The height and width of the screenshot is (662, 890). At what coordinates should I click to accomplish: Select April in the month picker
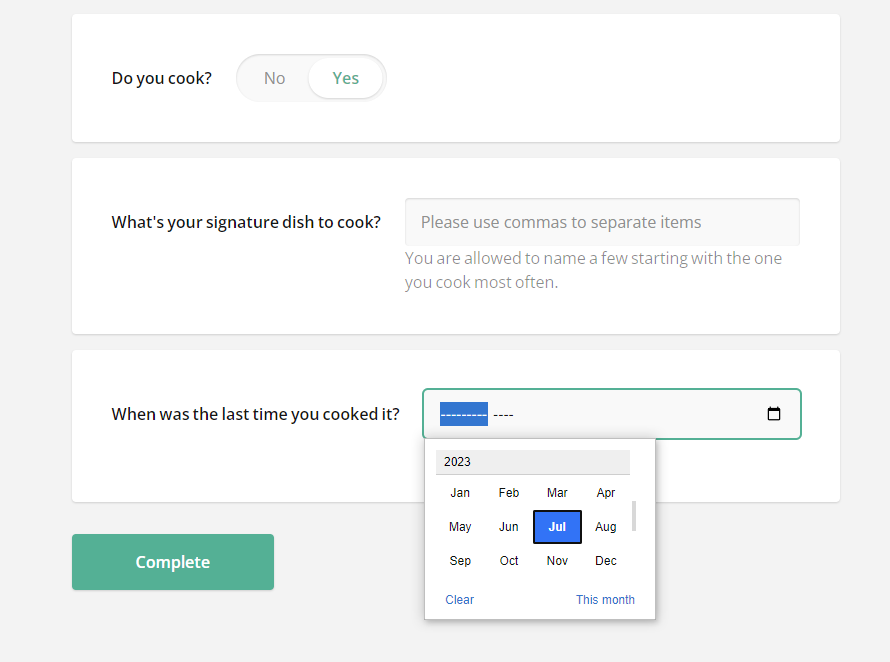click(605, 492)
